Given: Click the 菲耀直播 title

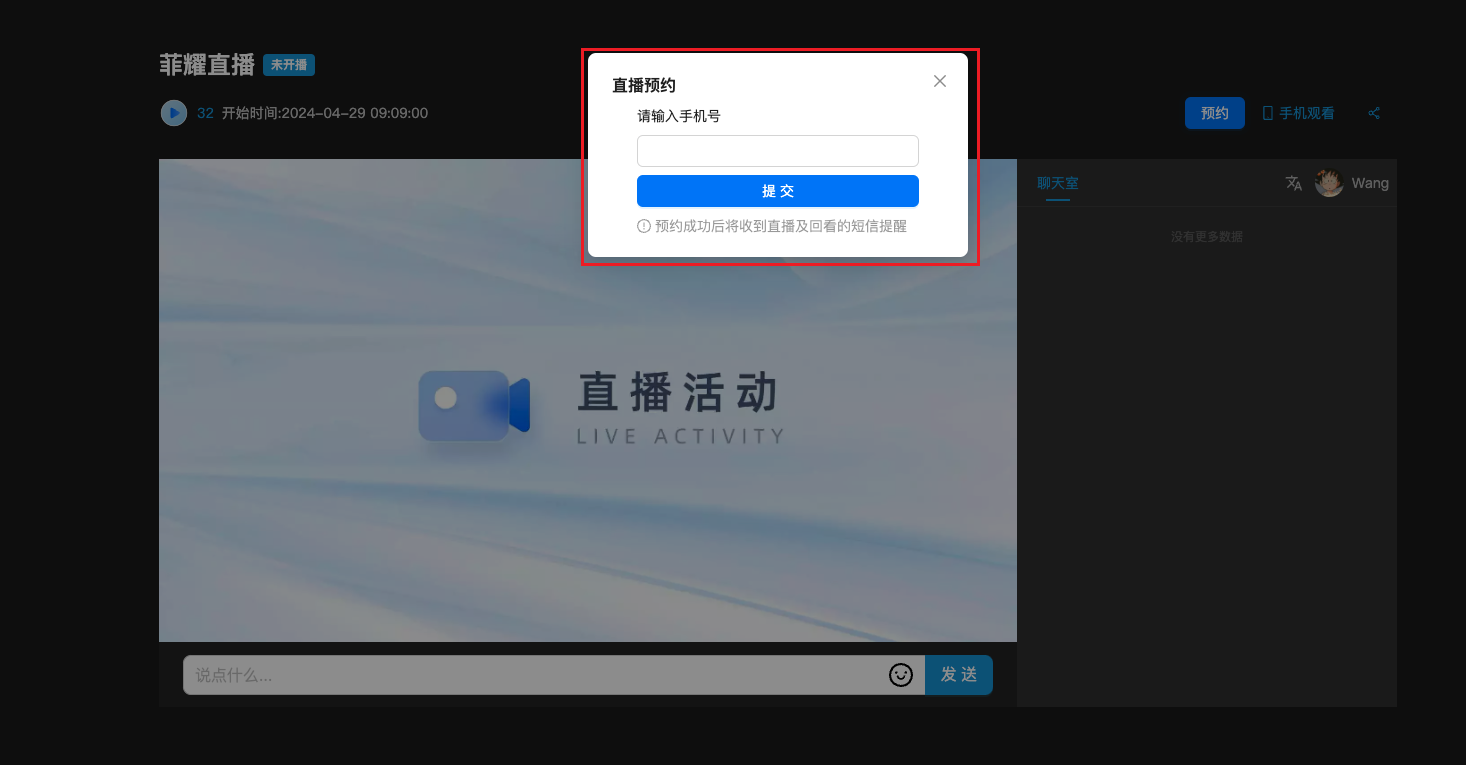Looking at the screenshot, I should pos(207,65).
